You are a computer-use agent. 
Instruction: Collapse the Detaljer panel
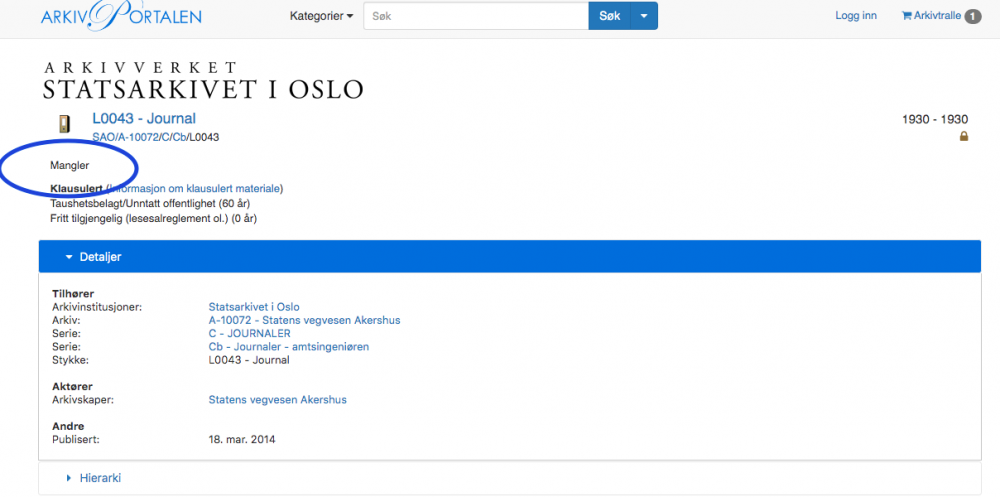[94, 257]
